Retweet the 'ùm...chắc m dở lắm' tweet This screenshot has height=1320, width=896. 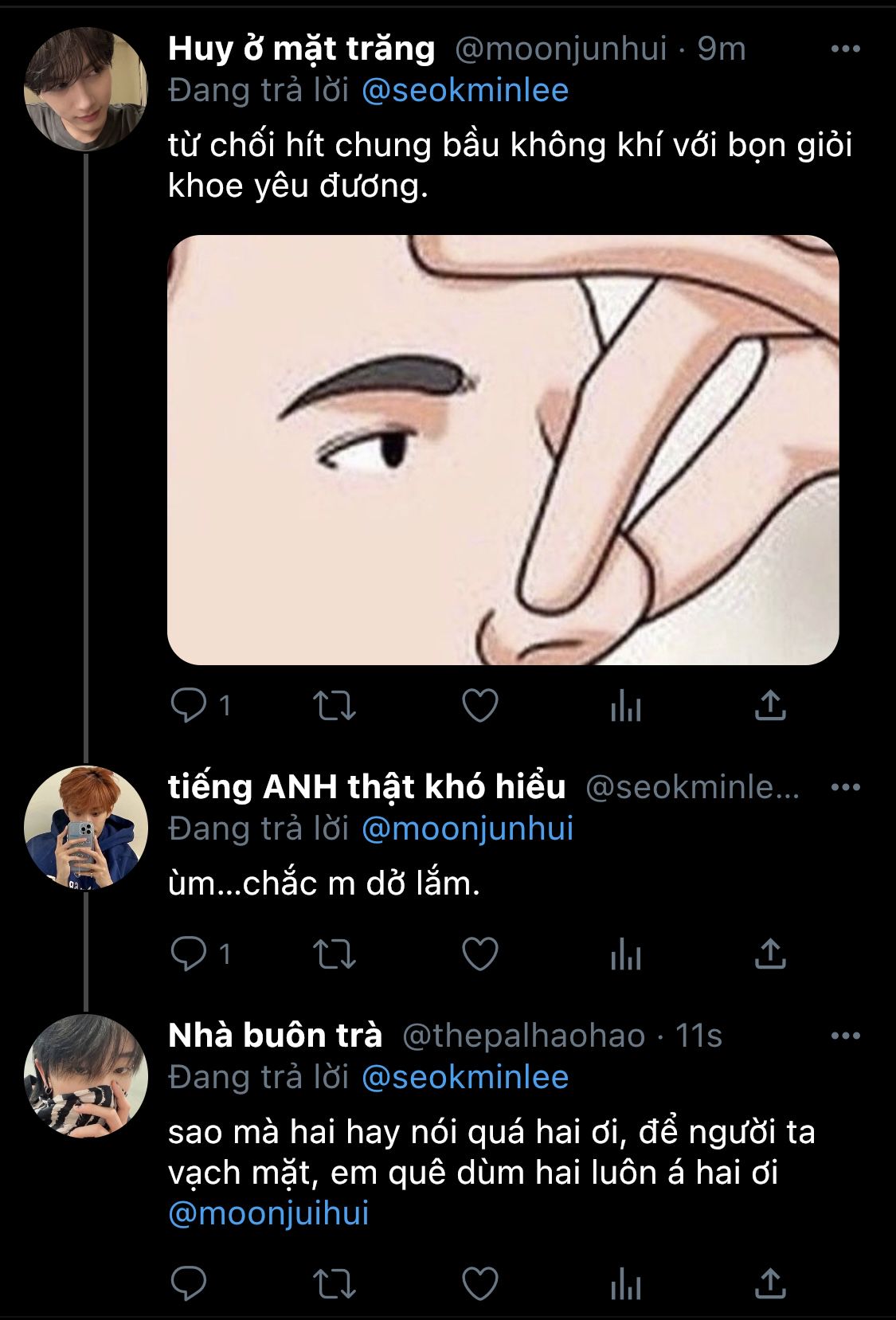click(334, 954)
